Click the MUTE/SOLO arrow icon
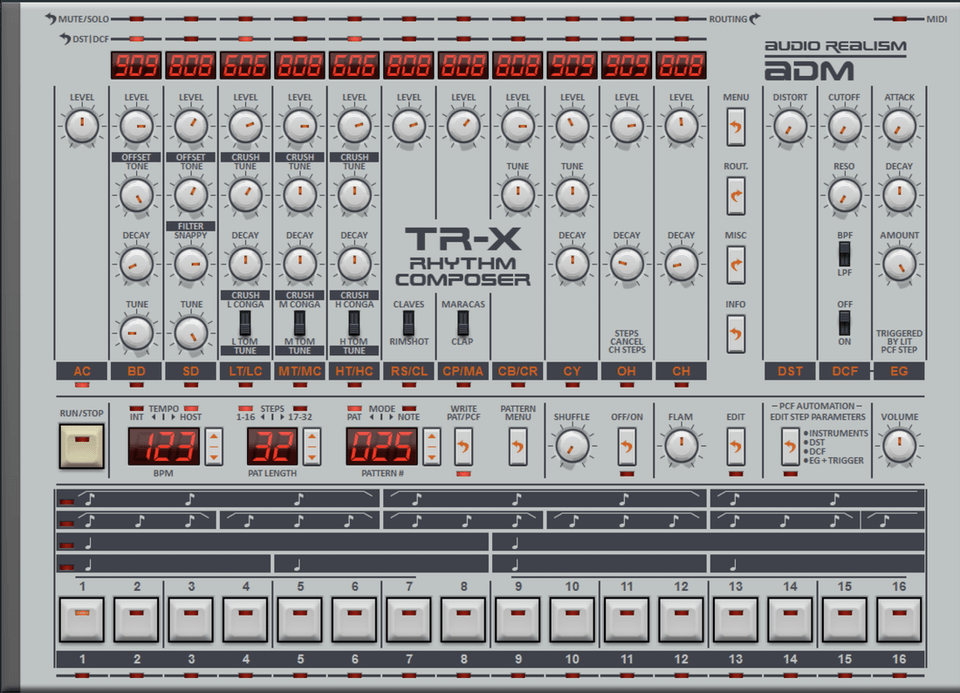960x693 pixels. (50, 18)
